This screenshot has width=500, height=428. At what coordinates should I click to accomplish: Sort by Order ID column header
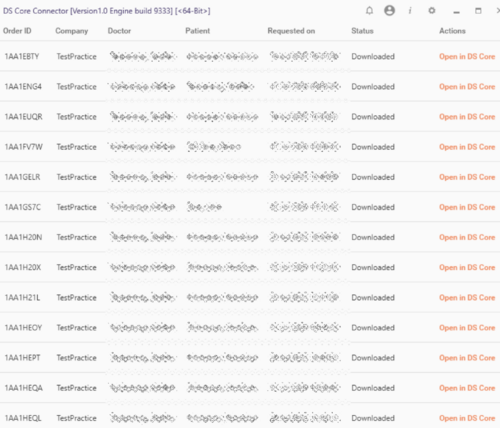17,31
